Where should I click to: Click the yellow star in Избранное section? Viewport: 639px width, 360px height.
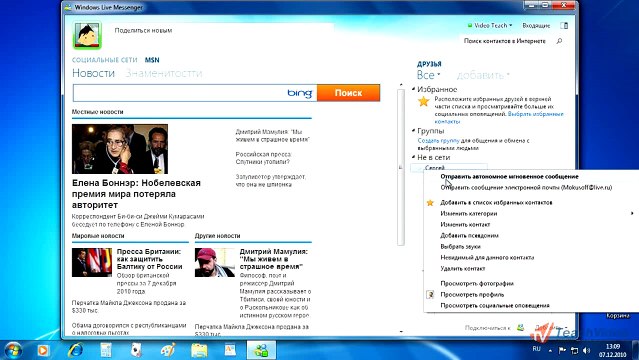point(424,101)
